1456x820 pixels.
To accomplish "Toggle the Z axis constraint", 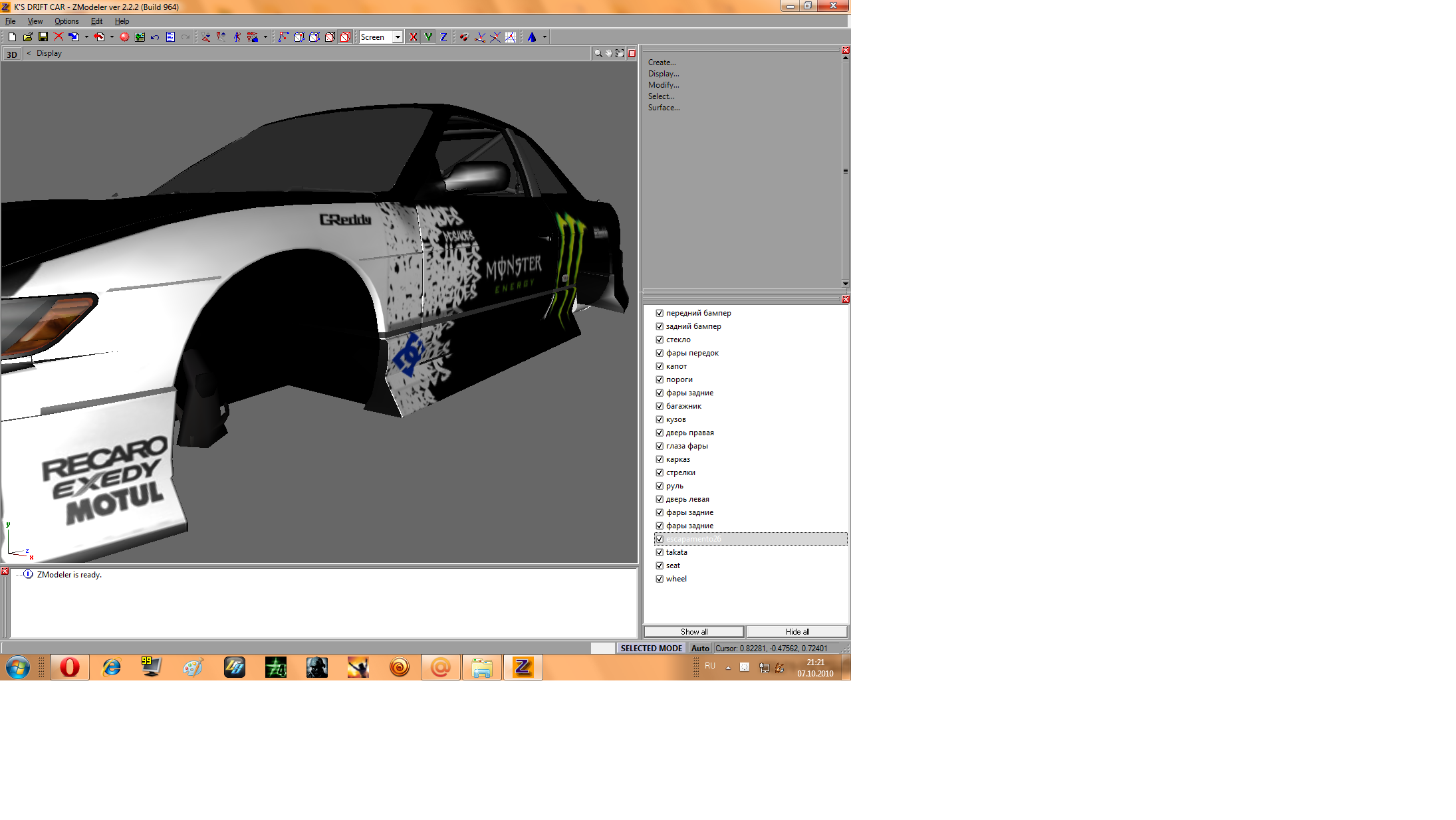I will 443,37.
